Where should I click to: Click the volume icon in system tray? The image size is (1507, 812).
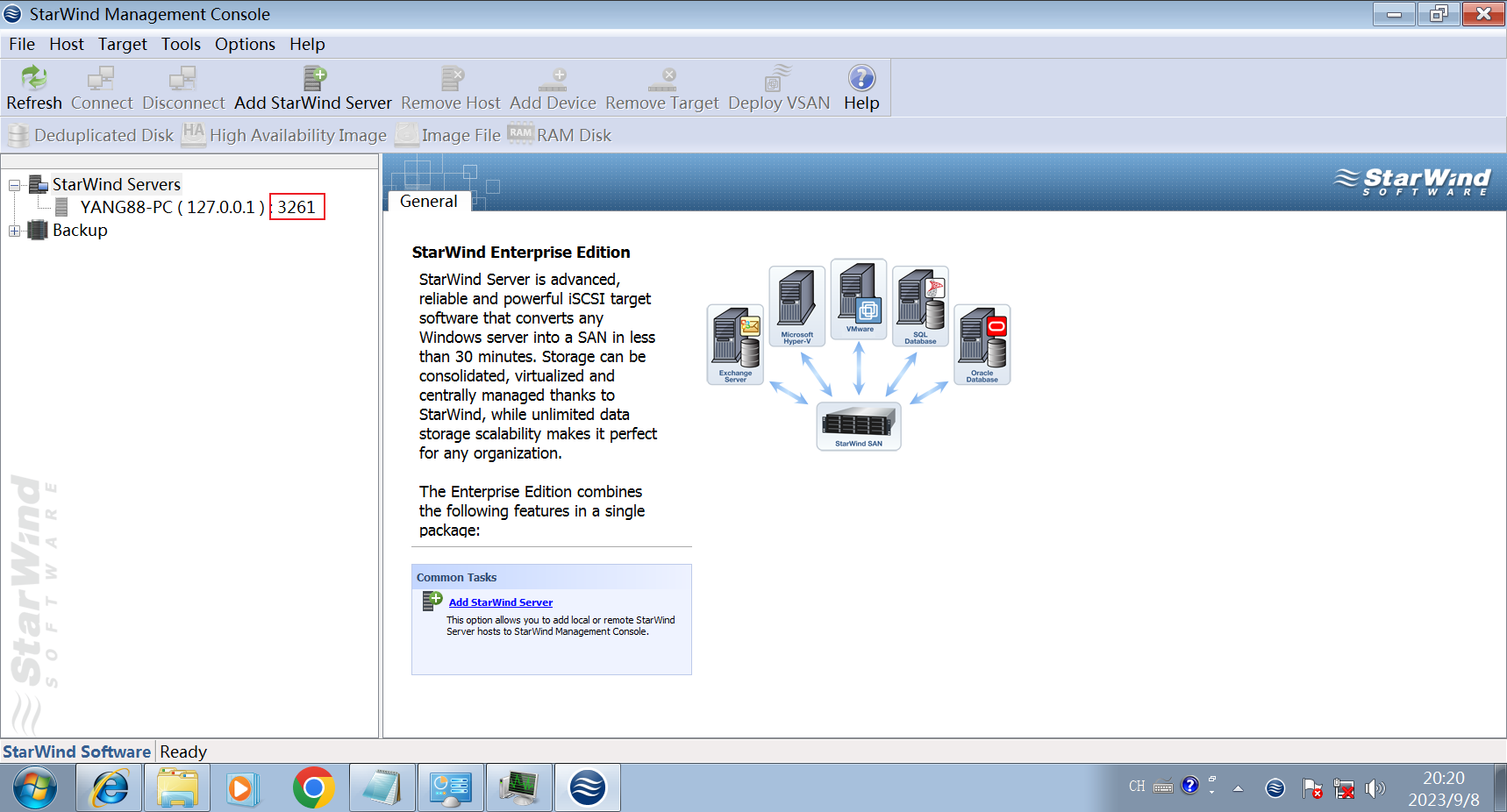click(1375, 788)
